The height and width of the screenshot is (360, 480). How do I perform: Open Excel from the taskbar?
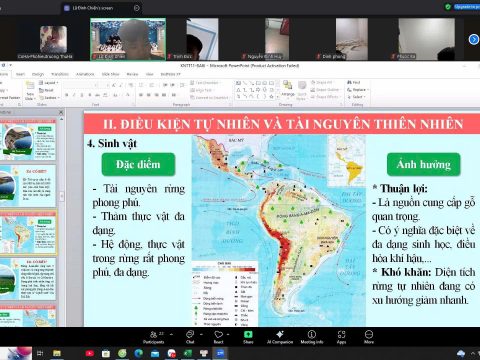point(188,353)
